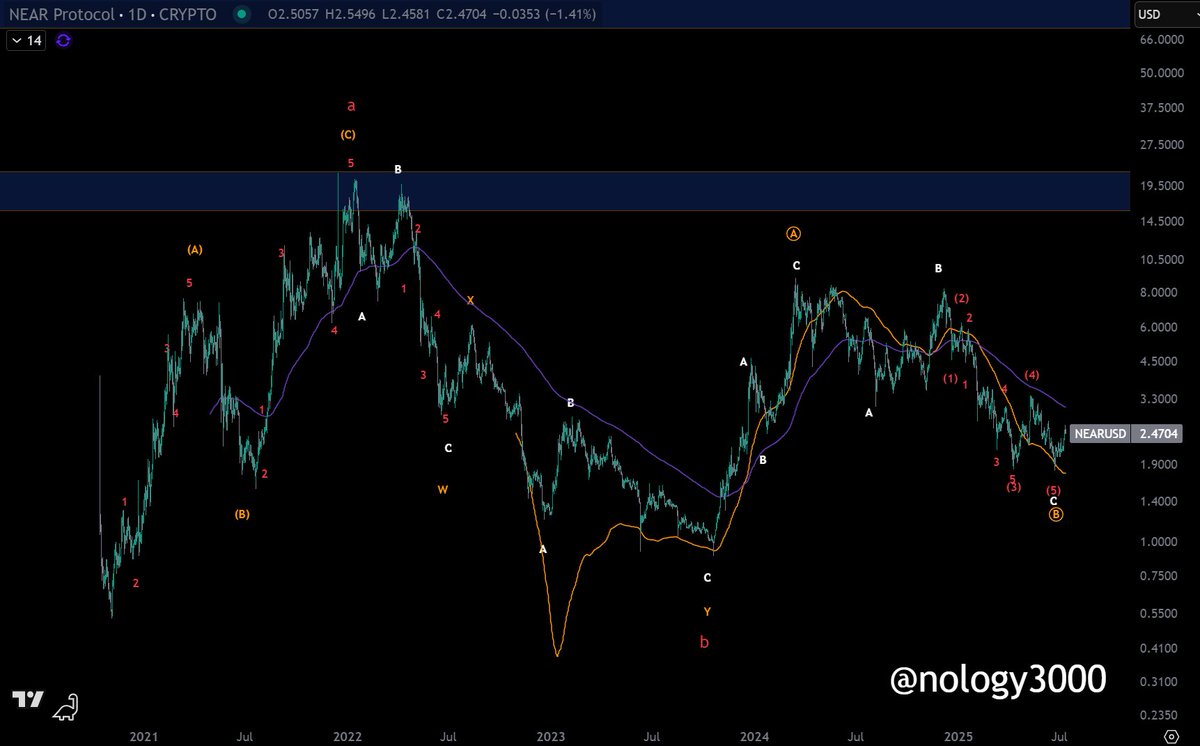Click 50.0000 on the price scale
The image size is (1200, 746).
(1160, 73)
